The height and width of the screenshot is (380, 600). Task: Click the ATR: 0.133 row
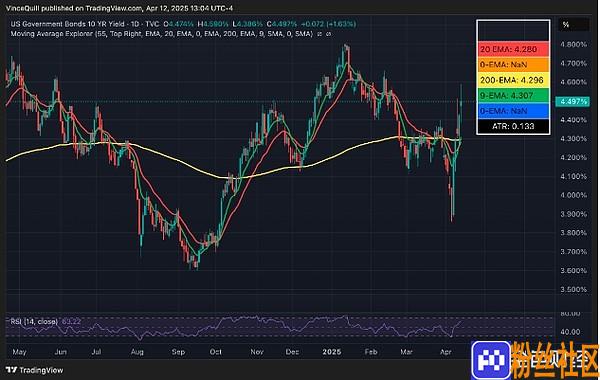coord(513,126)
